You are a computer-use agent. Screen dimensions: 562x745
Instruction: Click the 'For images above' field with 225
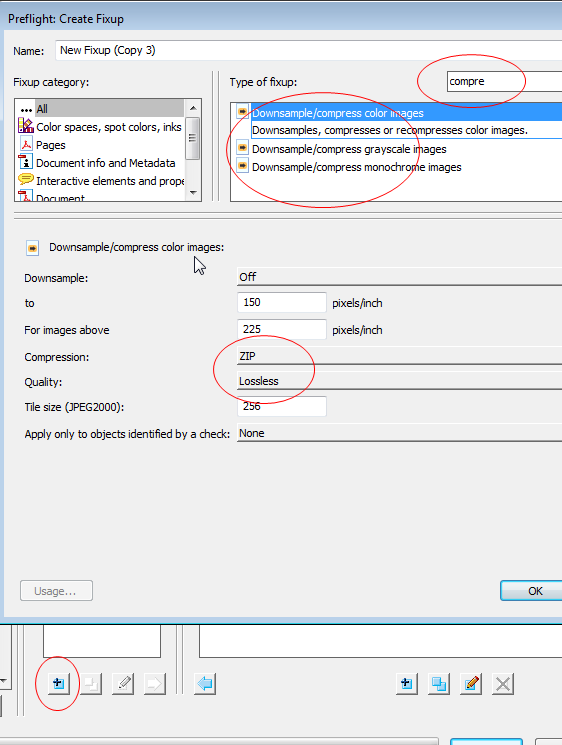click(x=282, y=329)
